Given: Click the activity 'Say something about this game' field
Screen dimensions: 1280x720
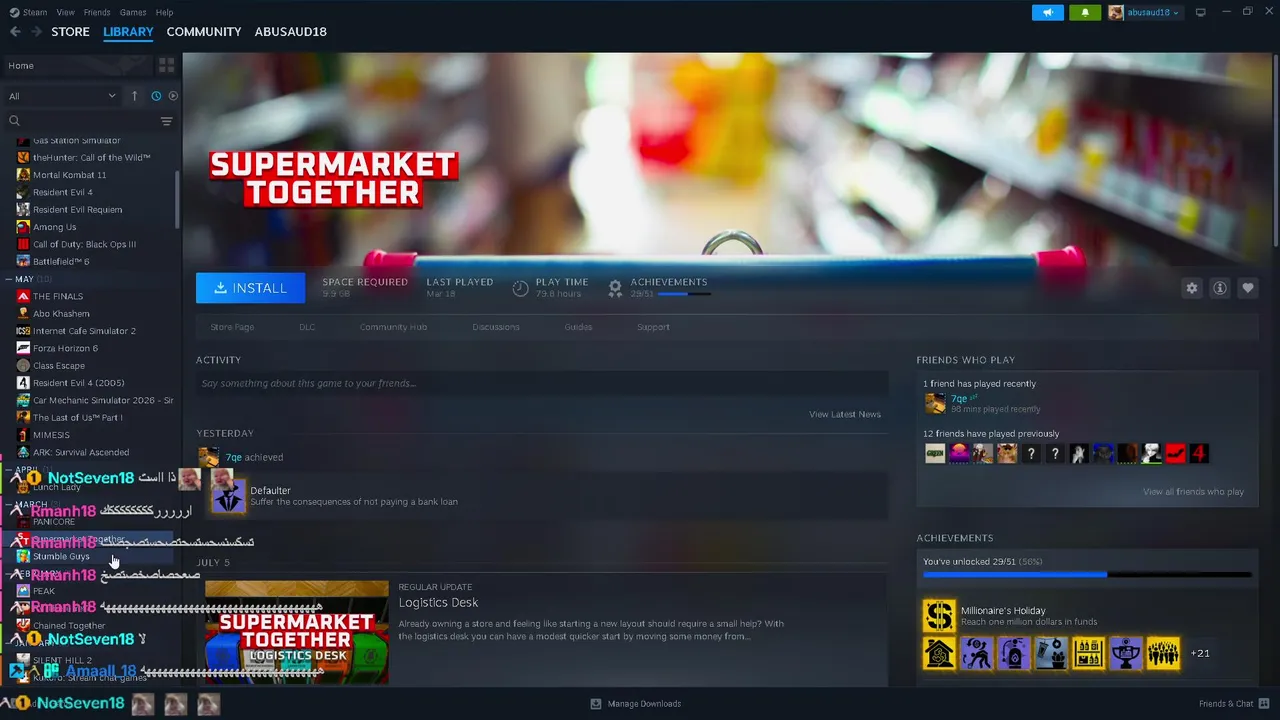Looking at the screenshot, I should click(542, 383).
